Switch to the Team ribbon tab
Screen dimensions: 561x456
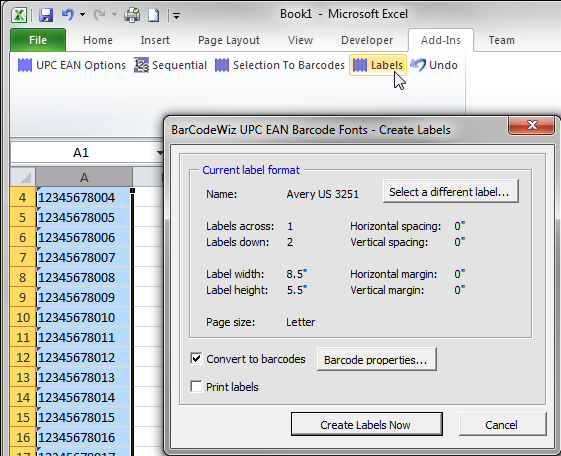point(502,40)
